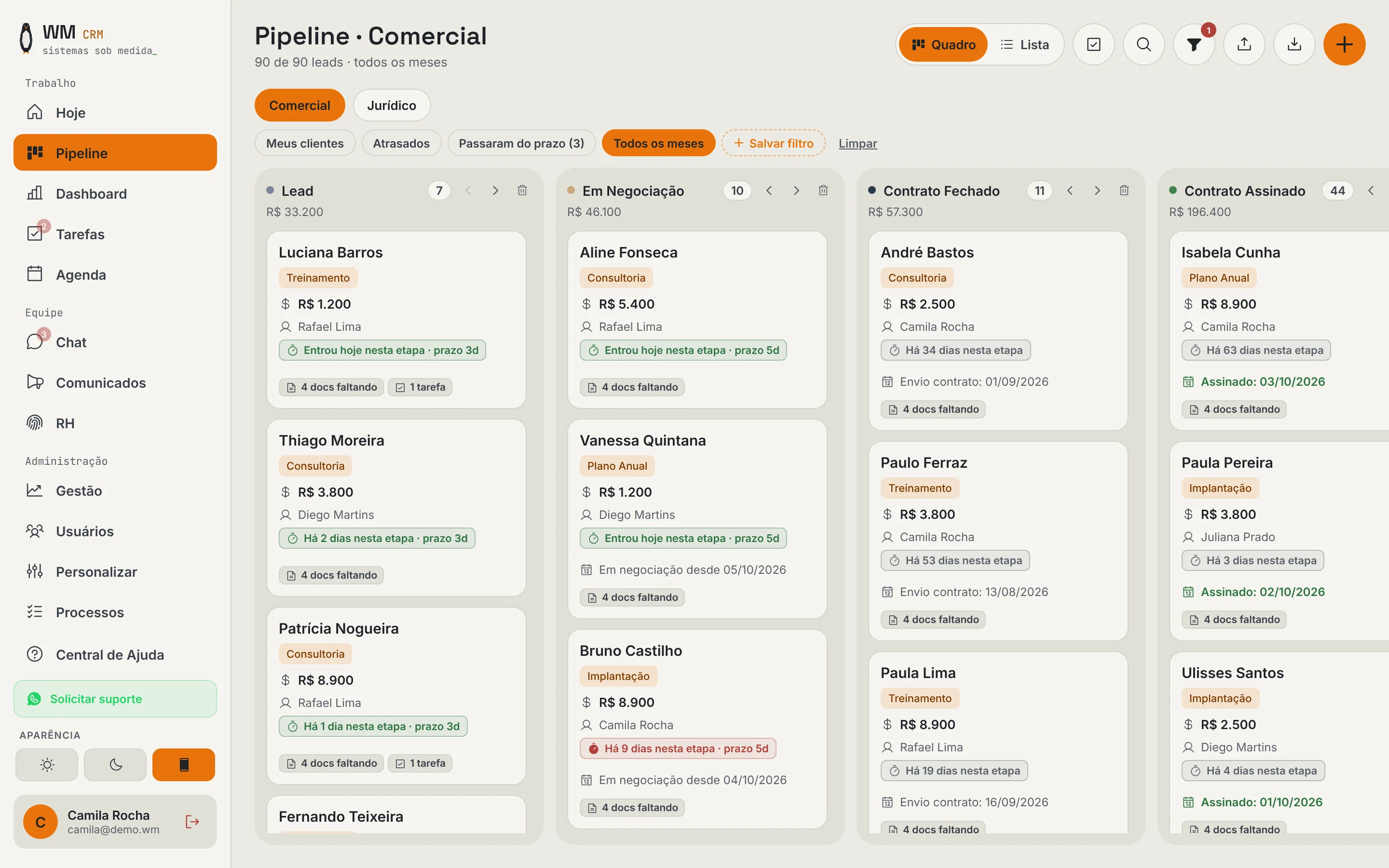1389x868 pixels.
Task: Select dark theme moon icon
Action: click(x=115, y=765)
